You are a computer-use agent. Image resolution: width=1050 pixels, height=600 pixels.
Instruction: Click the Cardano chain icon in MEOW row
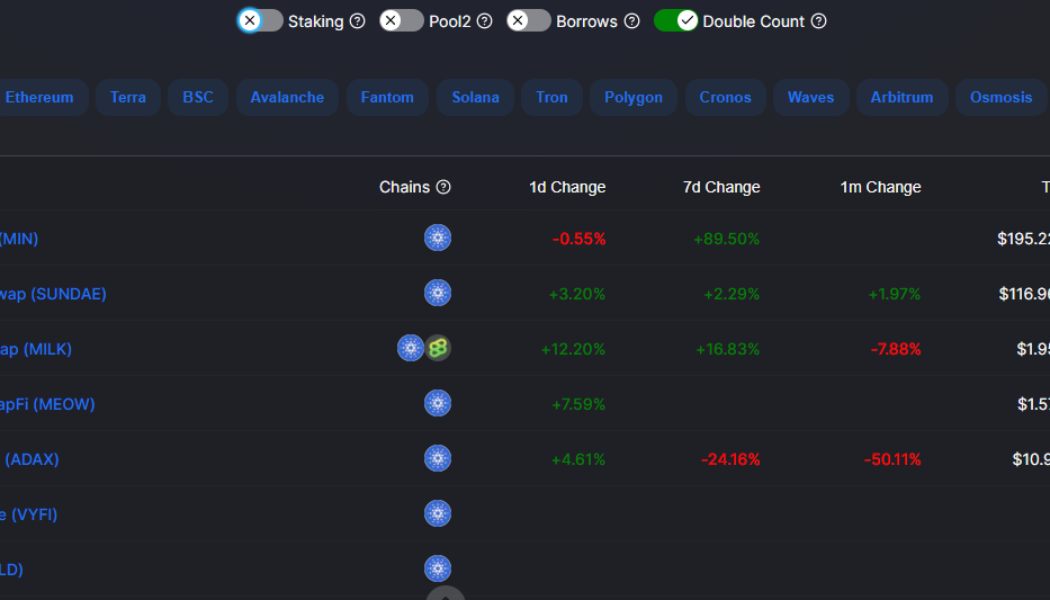click(x=438, y=404)
